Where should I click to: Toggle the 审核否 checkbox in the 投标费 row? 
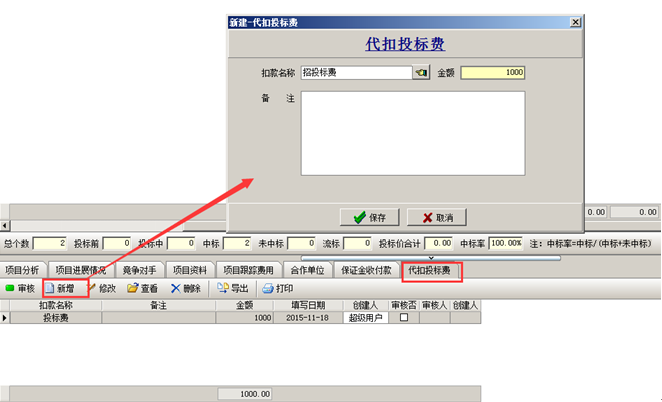404,317
